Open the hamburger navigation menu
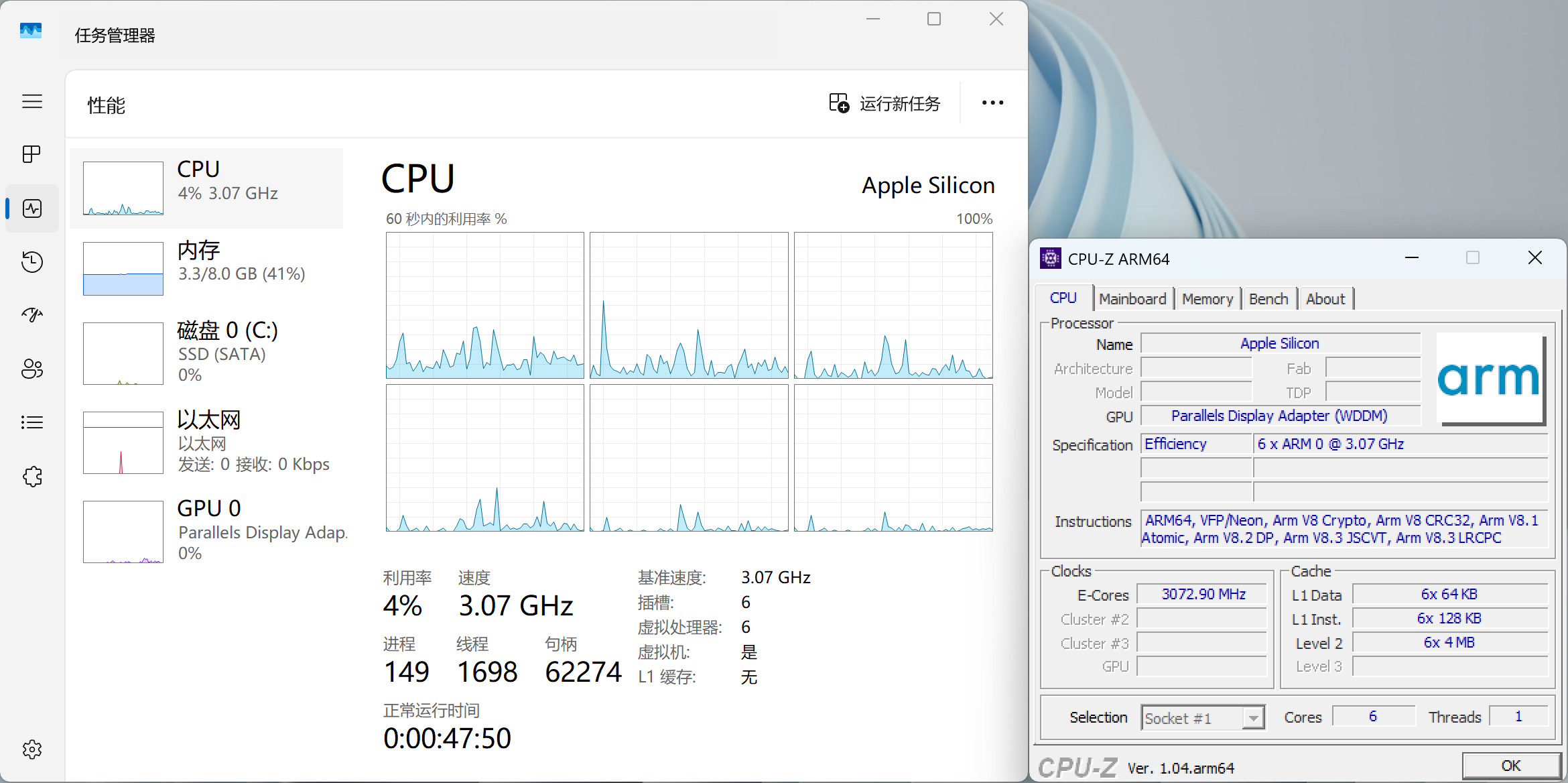 click(x=32, y=101)
